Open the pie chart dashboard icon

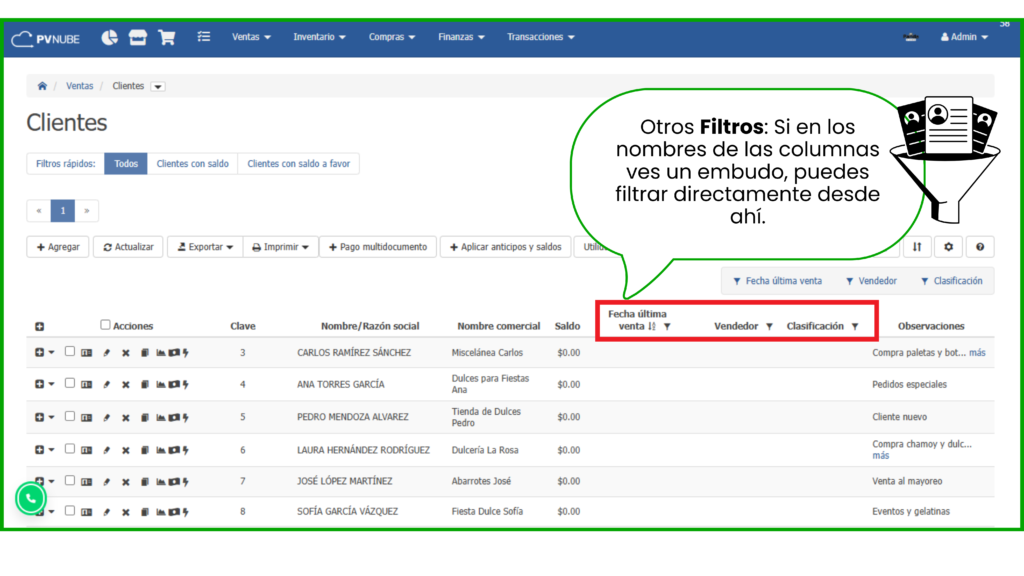click(x=109, y=37)
